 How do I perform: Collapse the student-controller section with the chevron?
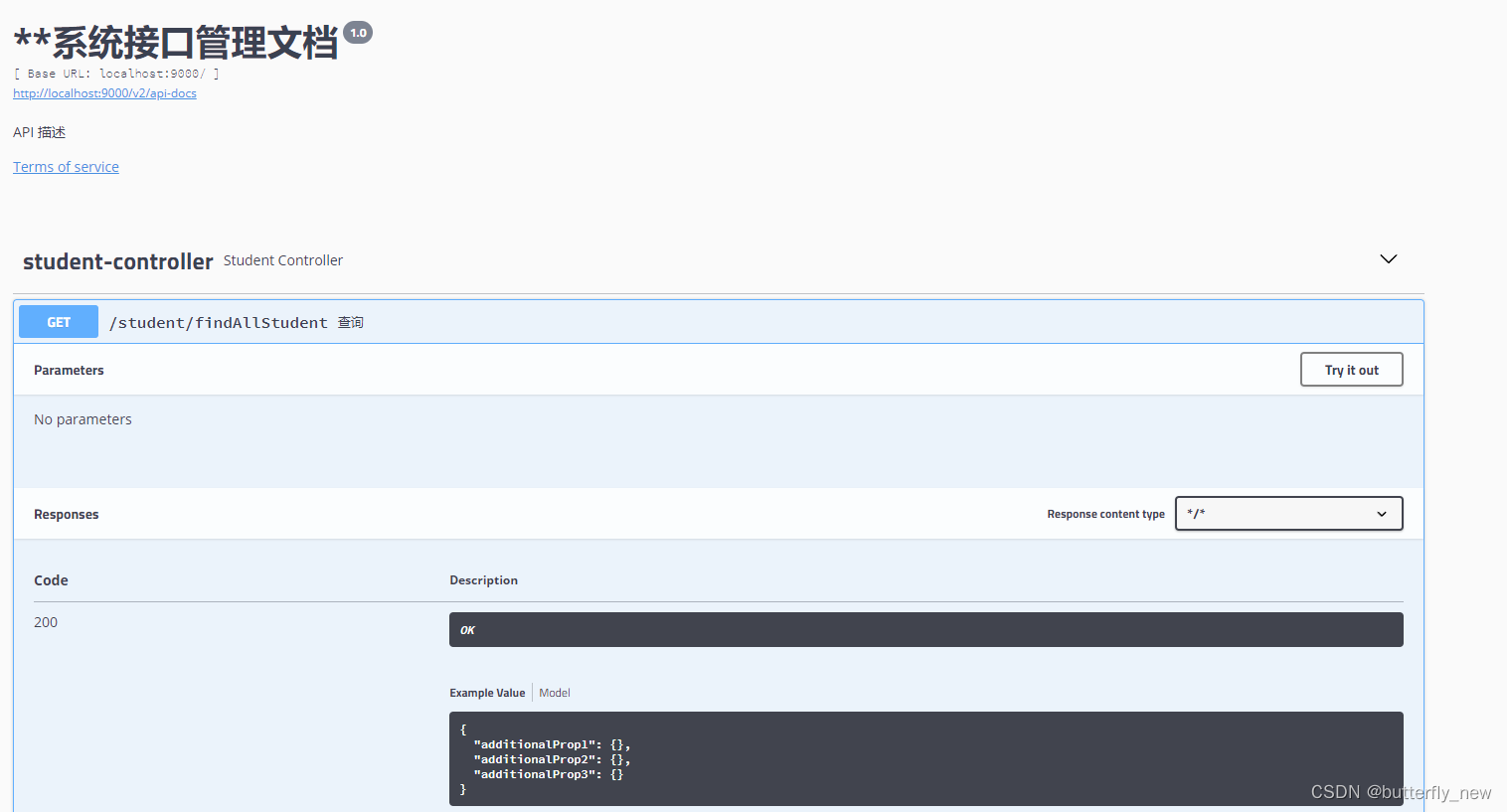pyautogui.click(x=1389, y=259)
